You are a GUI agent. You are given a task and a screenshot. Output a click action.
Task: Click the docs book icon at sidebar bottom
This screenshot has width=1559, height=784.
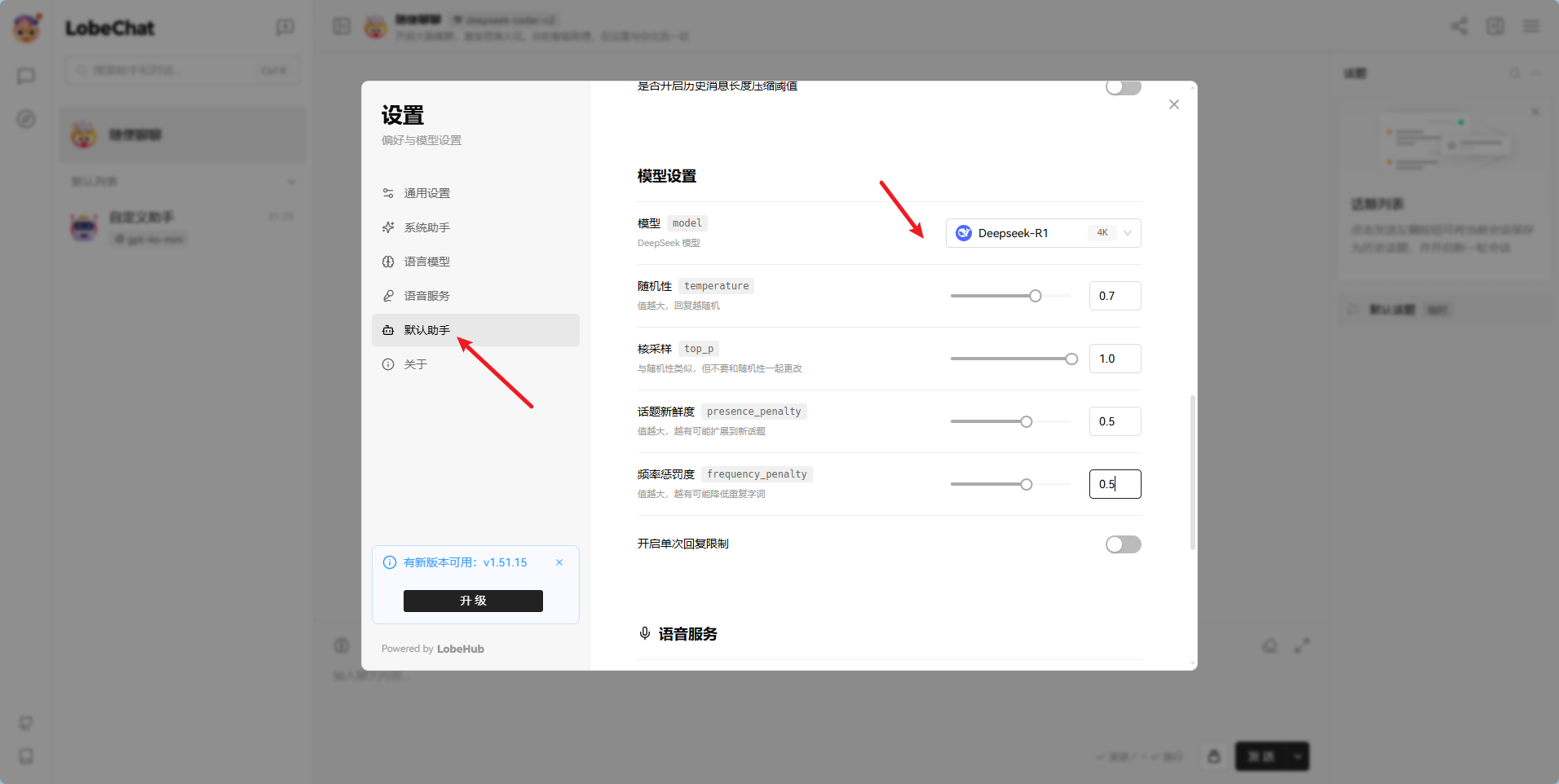(26, 756)
